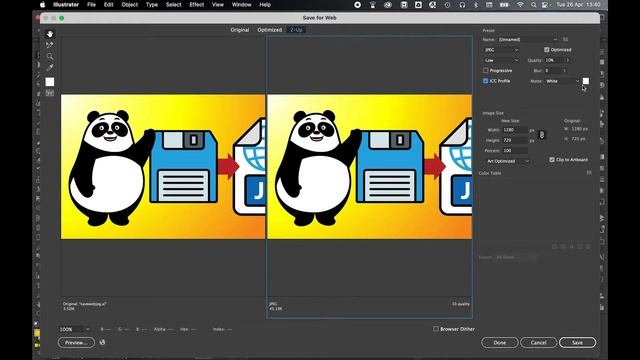Open the Type menu
The height and width of the screenshot is (360, 640).
(152, 5)
